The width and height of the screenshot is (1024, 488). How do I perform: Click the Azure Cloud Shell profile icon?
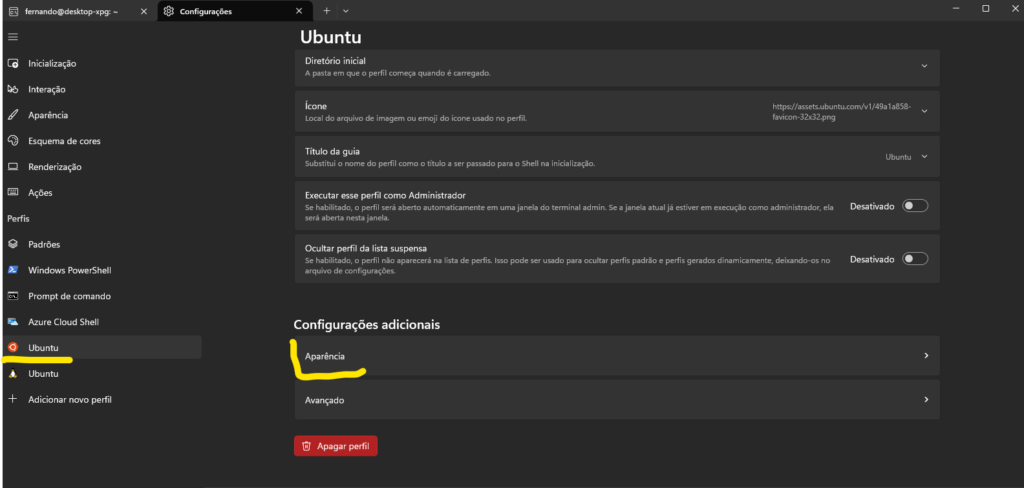tap(12, 322)
